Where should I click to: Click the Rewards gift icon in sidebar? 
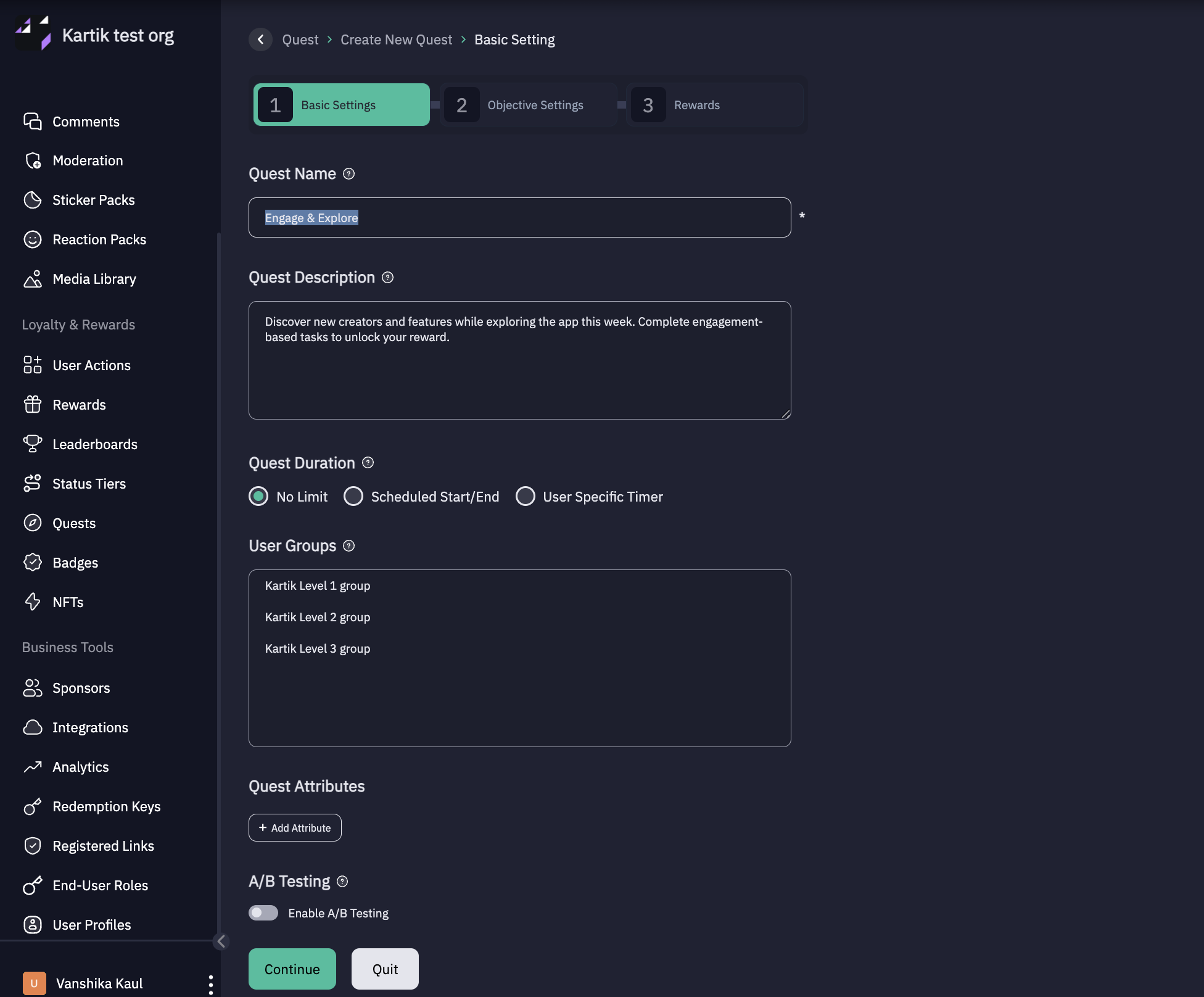pyautogui.click(x=32, y=405)
